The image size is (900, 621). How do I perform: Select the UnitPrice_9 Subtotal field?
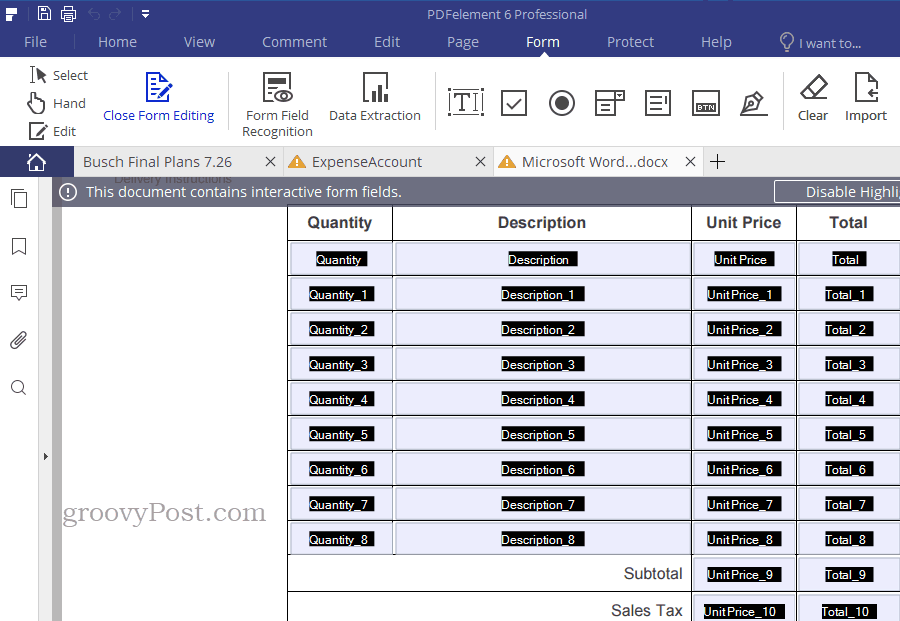point(744,575)
